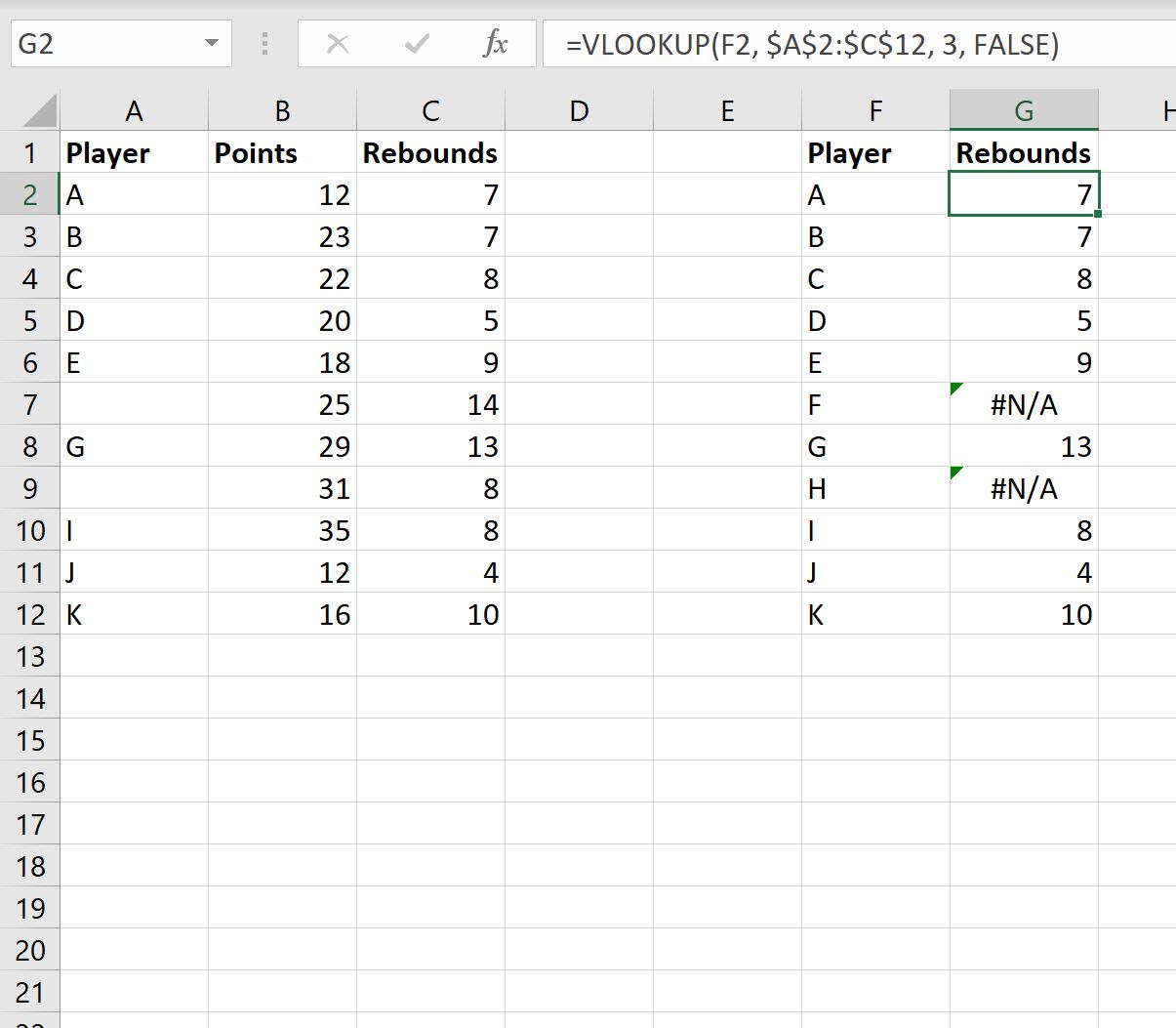Select cell K12 value 10 in column G
This screenshot has height=1028, width=1176.
point(1023,614)
